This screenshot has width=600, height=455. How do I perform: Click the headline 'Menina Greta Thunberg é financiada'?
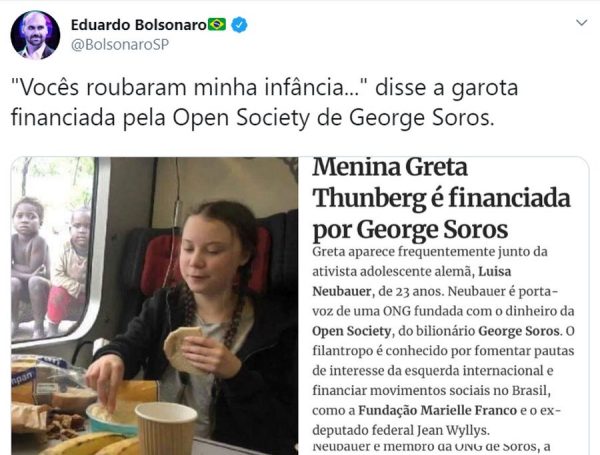click(441, 183)
